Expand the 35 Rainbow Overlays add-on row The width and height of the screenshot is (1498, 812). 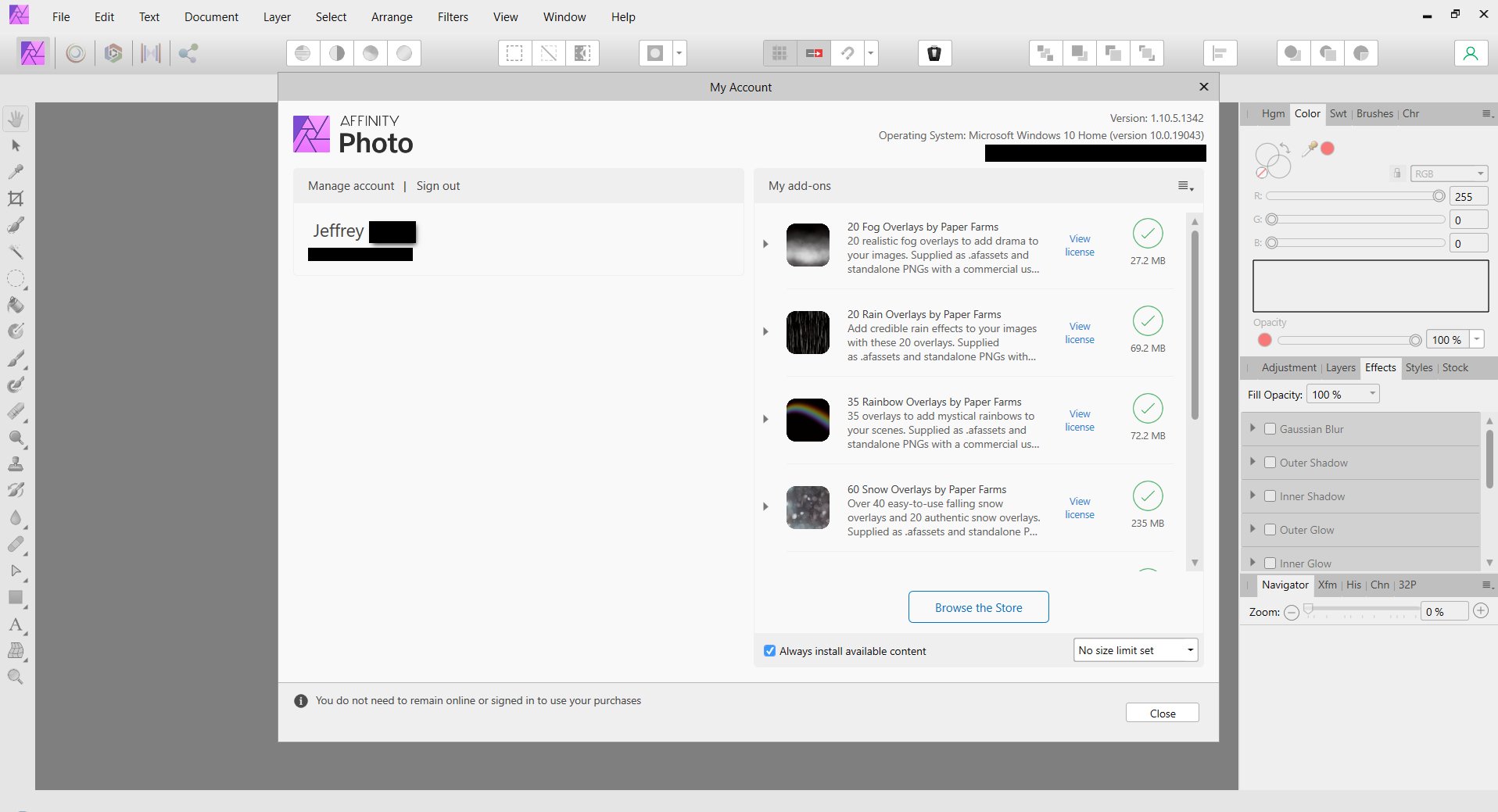tap(766, 419)
